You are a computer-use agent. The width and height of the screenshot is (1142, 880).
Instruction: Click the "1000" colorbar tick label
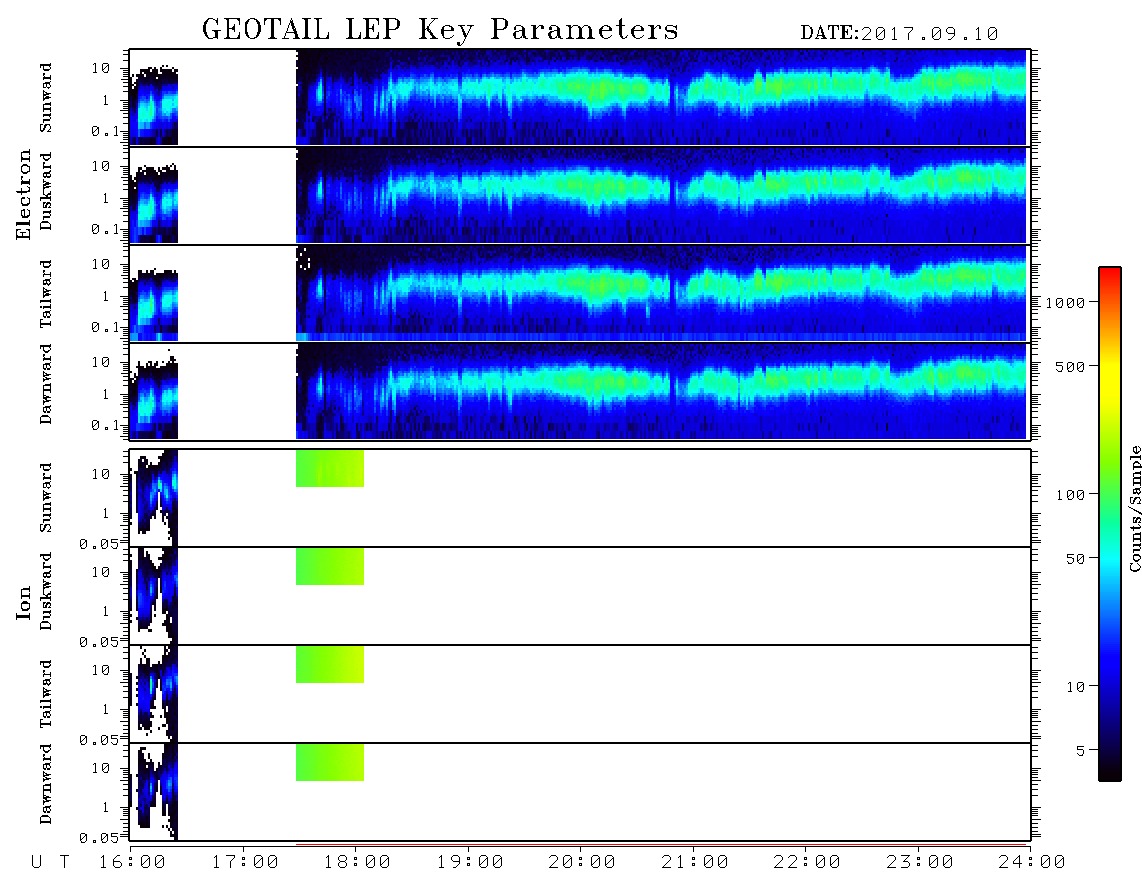coord(1066,303)
